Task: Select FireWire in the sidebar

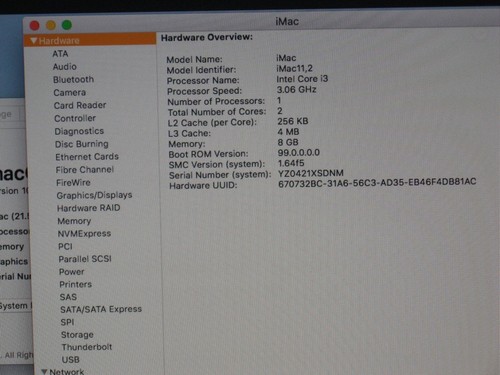Action: tap(73, 183)
